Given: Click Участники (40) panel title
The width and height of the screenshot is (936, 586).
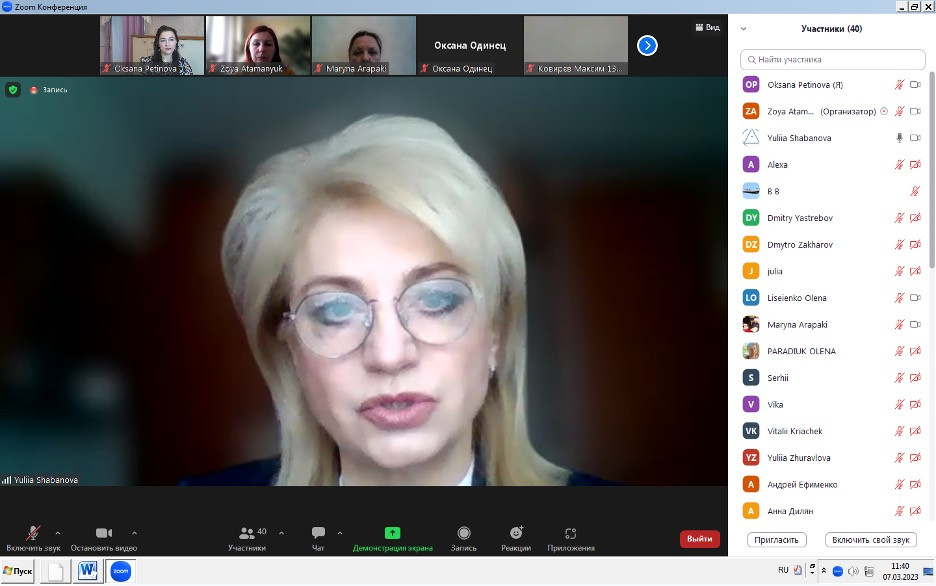Looking at the screenshot, I should click(x=832, y=29).
